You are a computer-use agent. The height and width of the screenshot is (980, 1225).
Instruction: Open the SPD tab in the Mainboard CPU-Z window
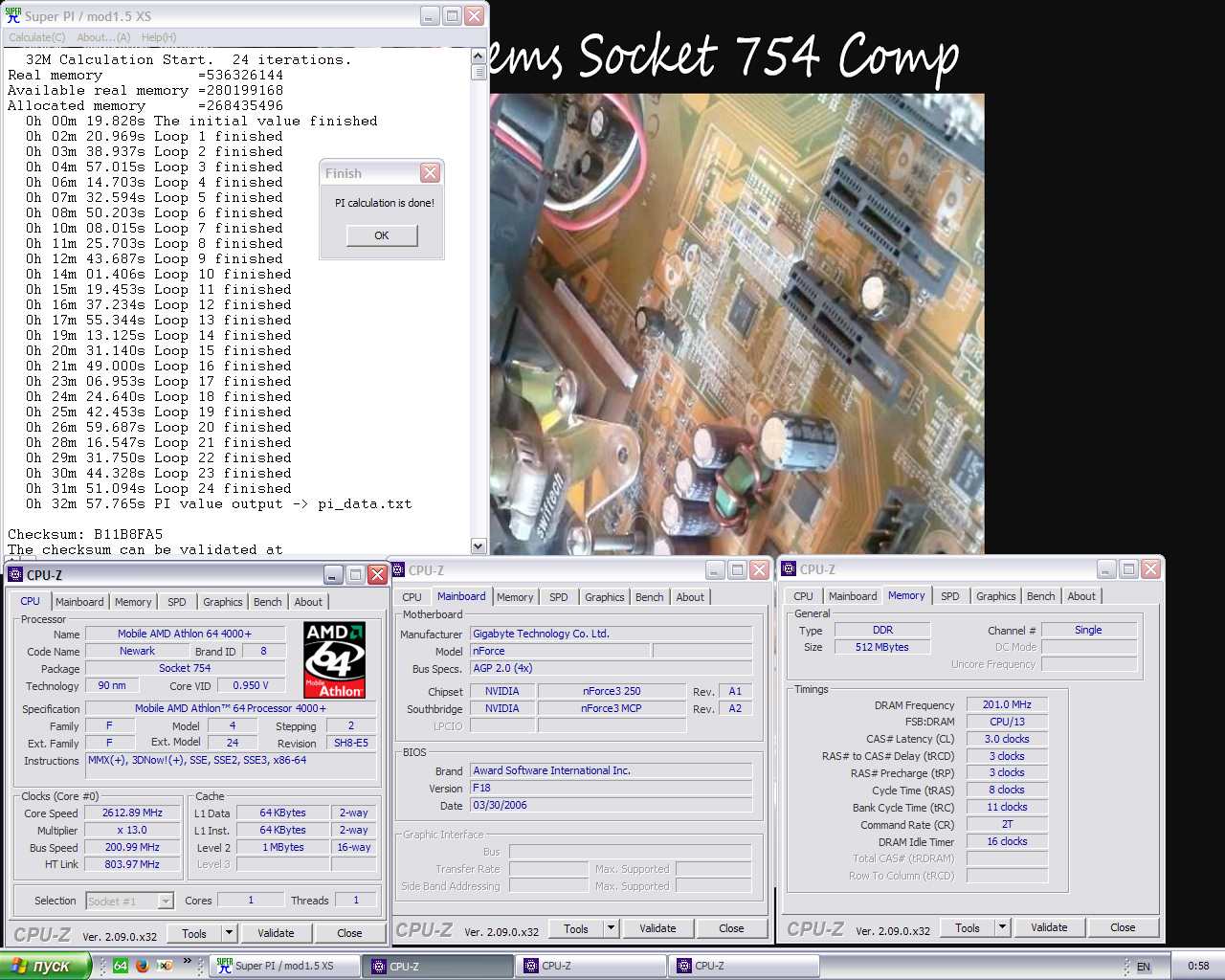[x=559, y=597]
